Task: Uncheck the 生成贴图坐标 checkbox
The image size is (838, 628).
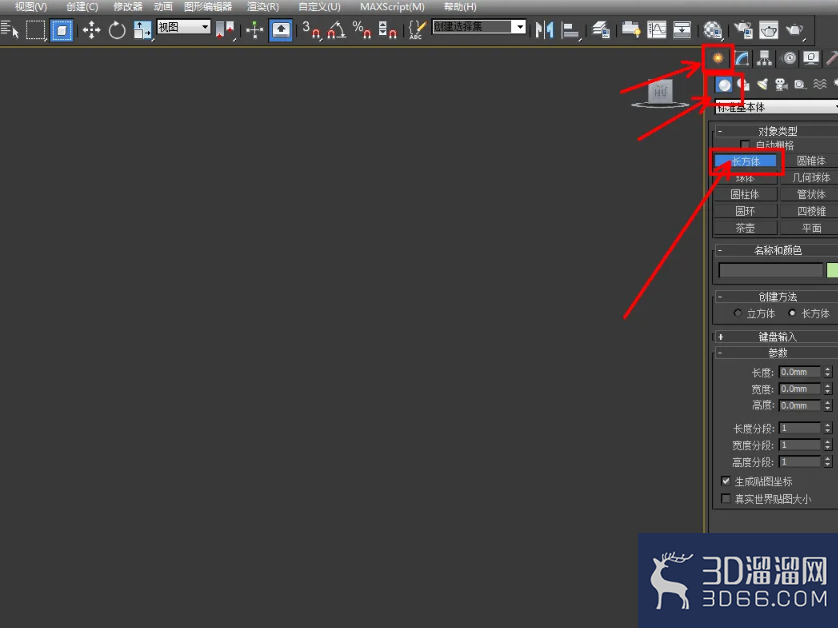Action: pos(726,481)
